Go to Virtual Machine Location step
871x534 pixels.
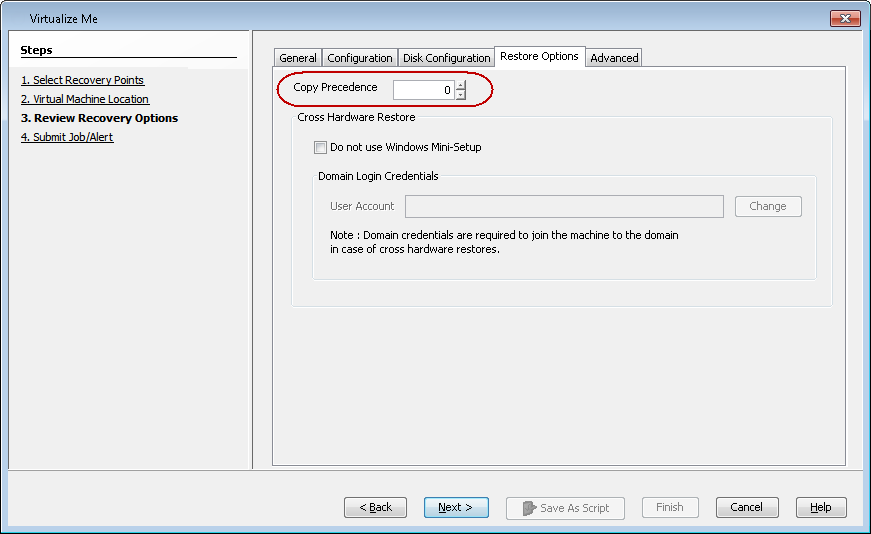coord(85,99)
